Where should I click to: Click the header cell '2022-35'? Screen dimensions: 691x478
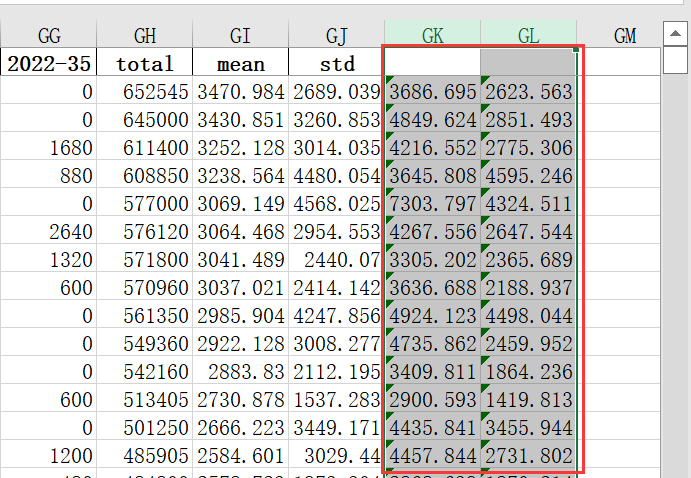48,62
